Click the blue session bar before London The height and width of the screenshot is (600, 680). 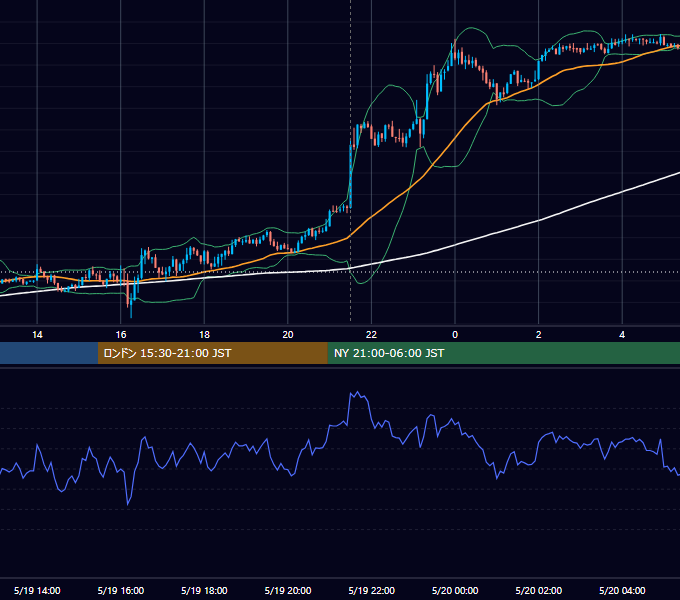coord(49,353)
